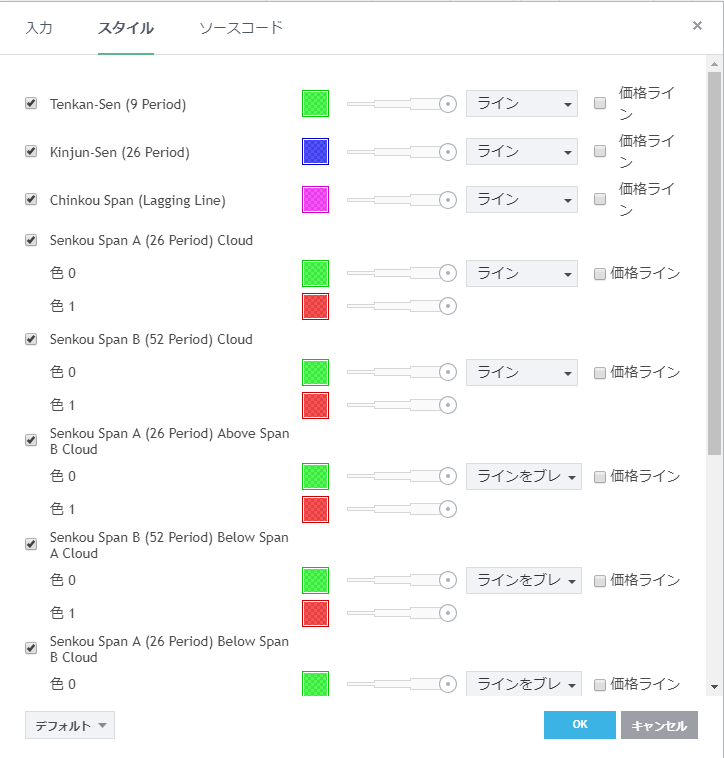Enable the price line checkbox for Tenkan-Sen
This screenshot has height=758, width=724.
[x=600, y=103]
